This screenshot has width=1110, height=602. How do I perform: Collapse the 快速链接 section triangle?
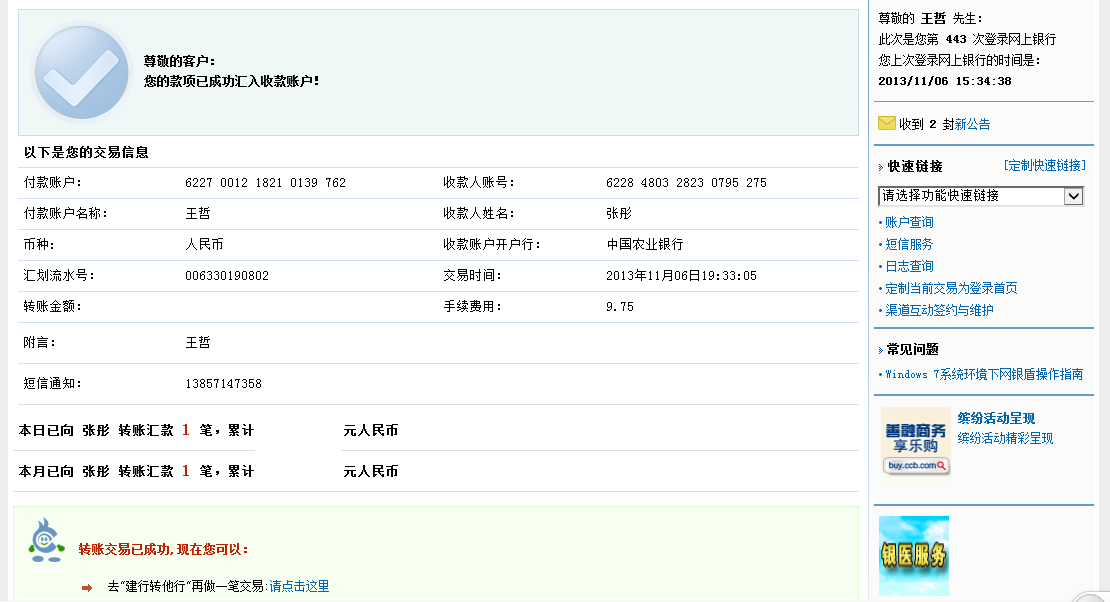881,167
